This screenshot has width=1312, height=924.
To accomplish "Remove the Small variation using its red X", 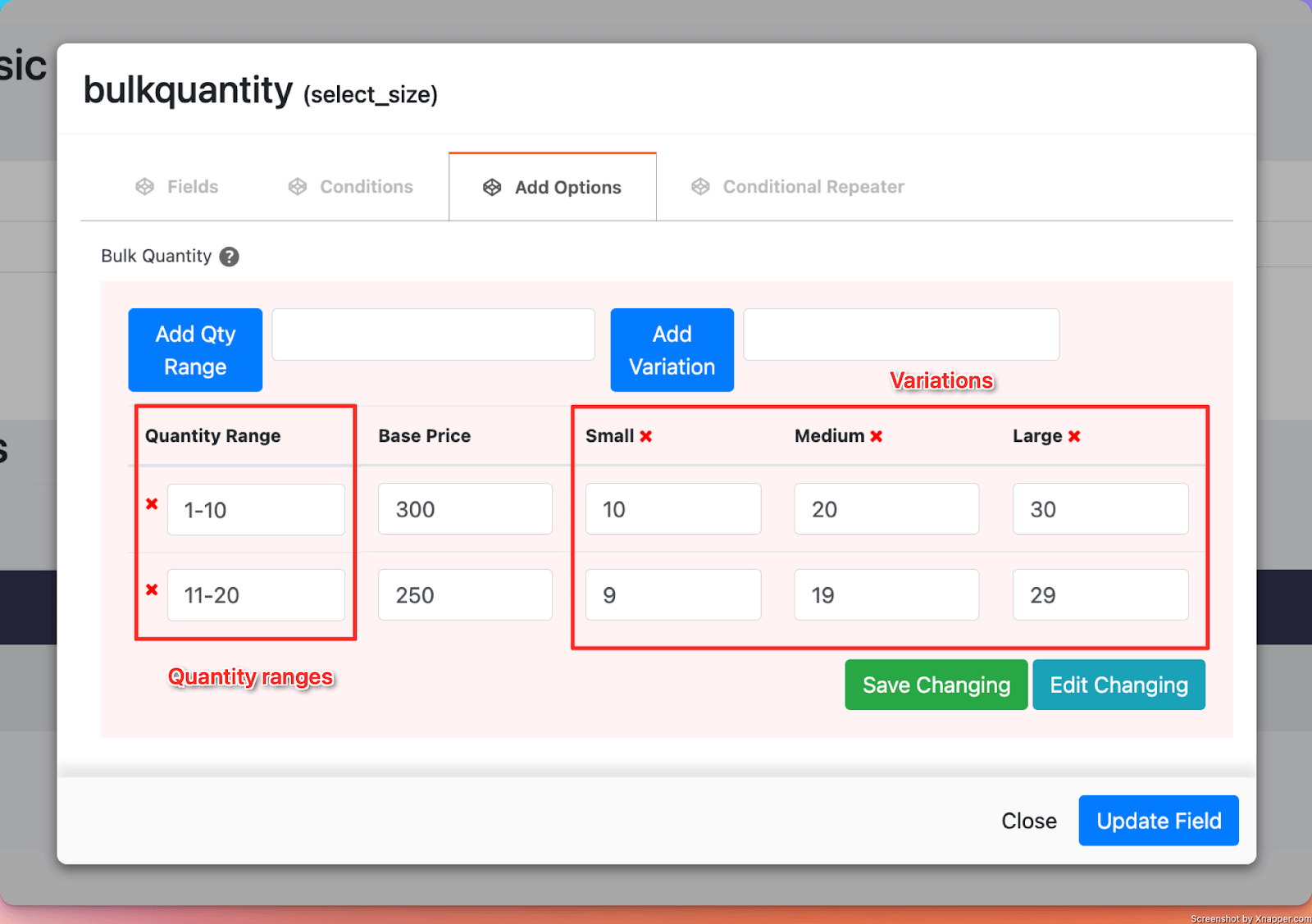I will click(646, 436).
